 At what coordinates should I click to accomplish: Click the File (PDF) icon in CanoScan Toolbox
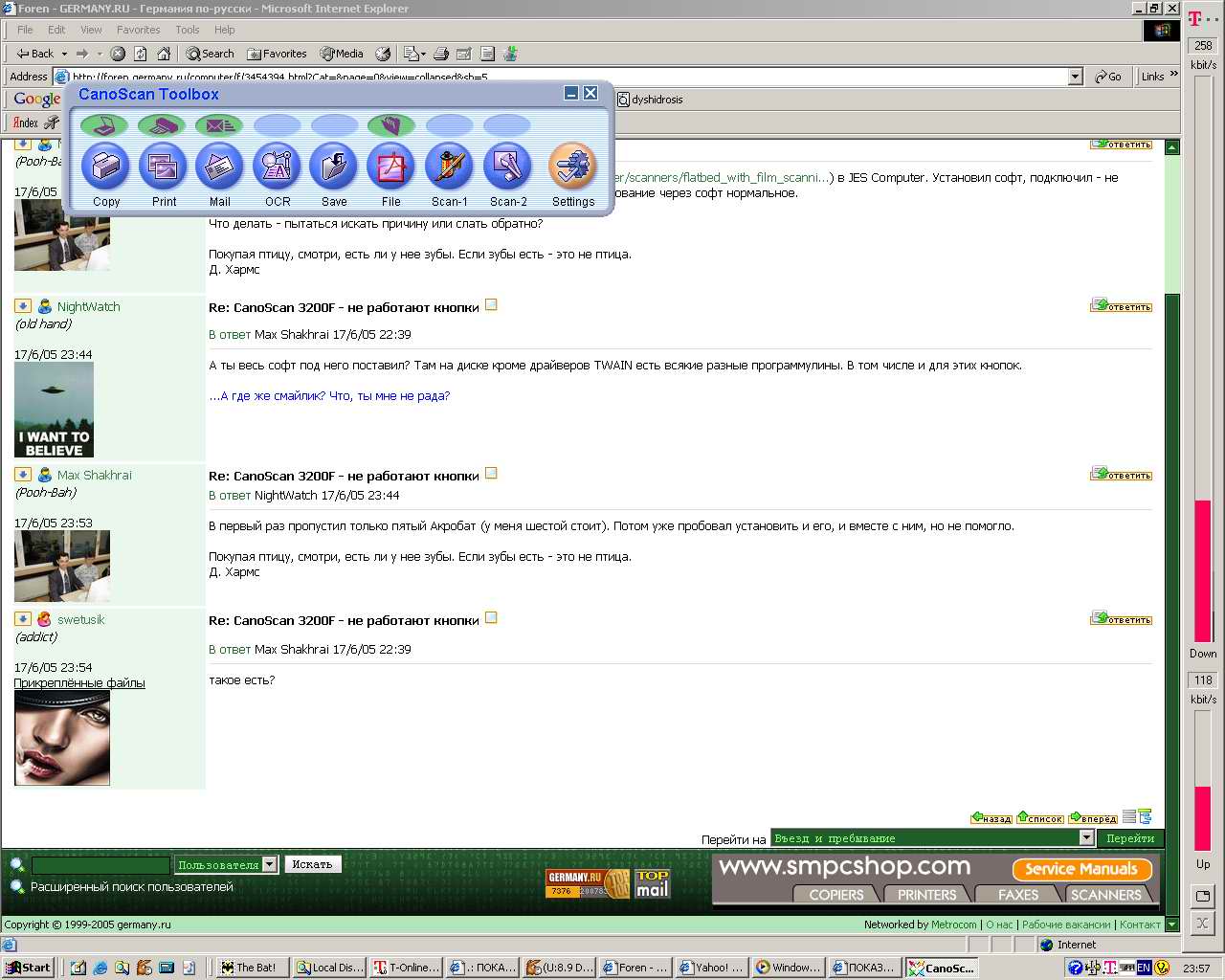[x=391, y=167]
